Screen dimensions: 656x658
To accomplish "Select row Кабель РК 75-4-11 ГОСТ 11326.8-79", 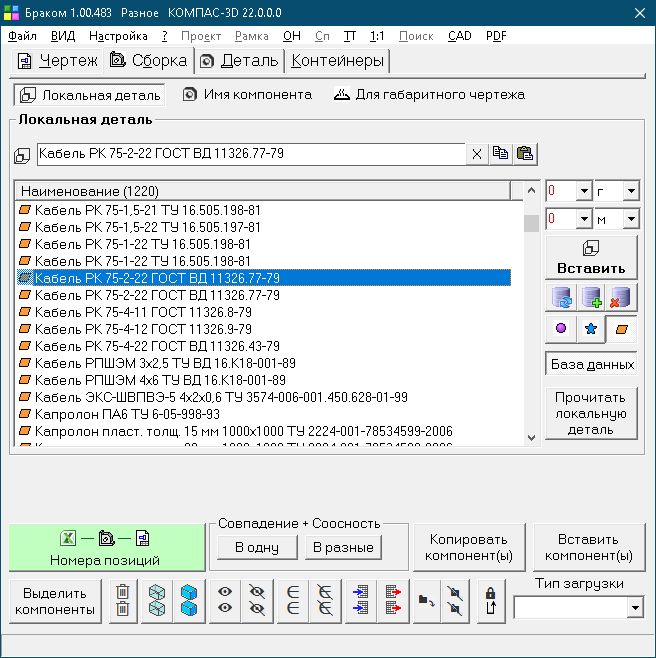I will 264,312.
